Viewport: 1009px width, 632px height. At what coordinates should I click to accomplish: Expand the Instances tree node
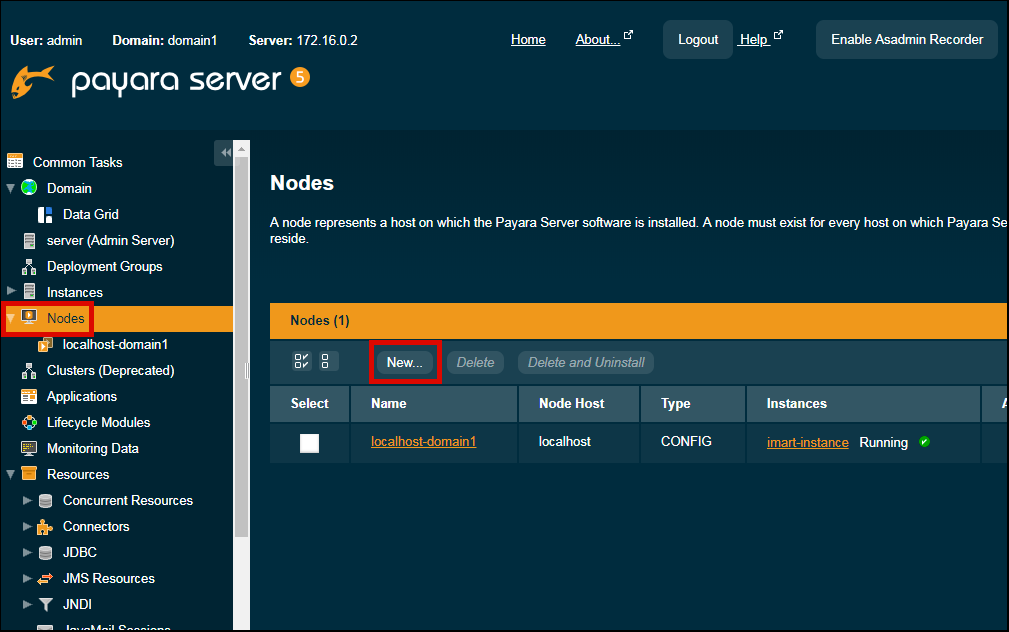tap(9, 291)
